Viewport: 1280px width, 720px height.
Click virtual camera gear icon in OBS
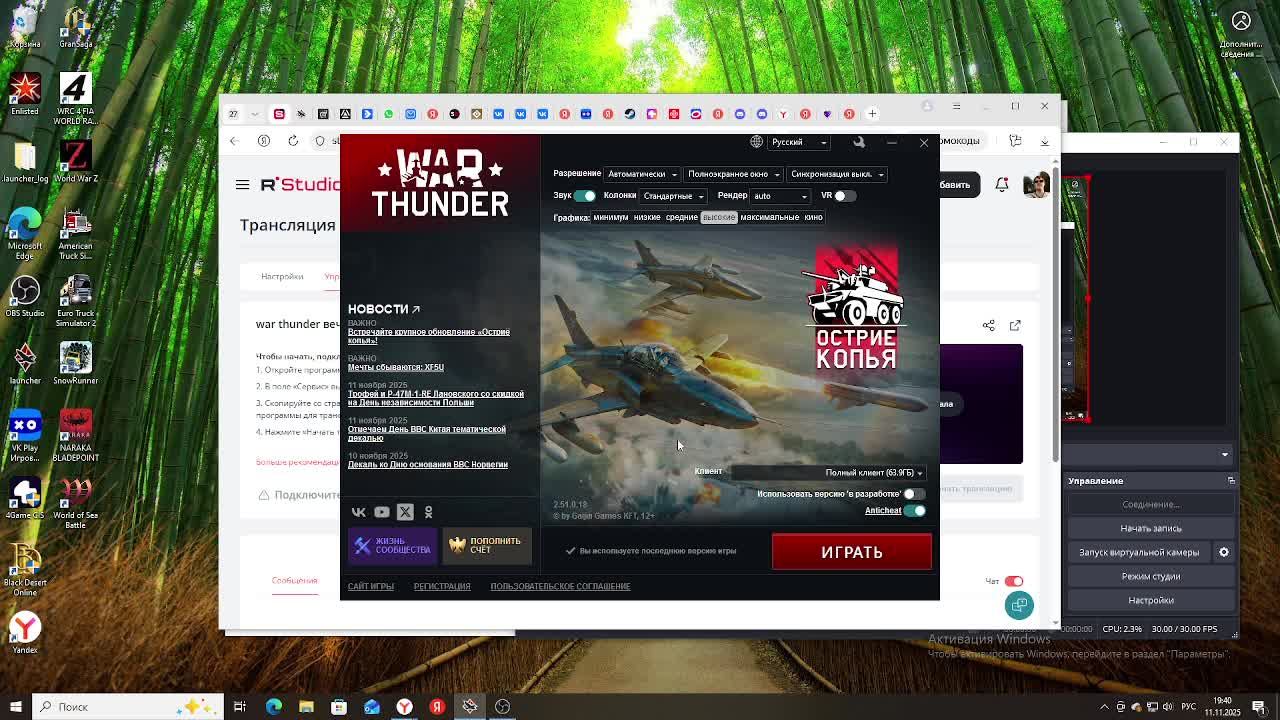click(x=1223, y=552)
